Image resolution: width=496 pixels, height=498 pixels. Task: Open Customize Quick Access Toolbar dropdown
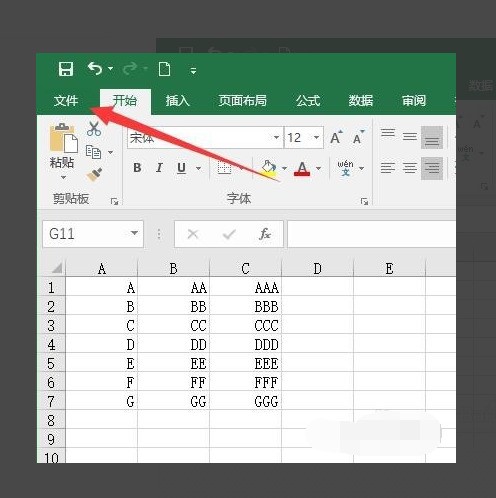click(x=193, y=71)
